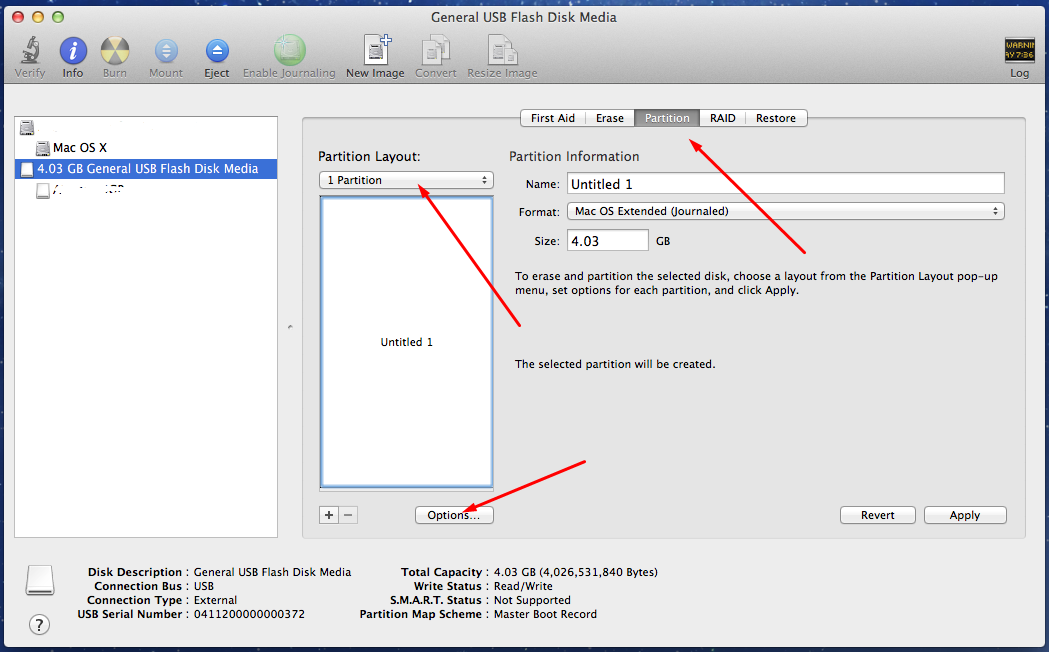Click the Mount toolbar icon
The height and width of the screenshot is (652, 1049).
click(x=166, y=51)
